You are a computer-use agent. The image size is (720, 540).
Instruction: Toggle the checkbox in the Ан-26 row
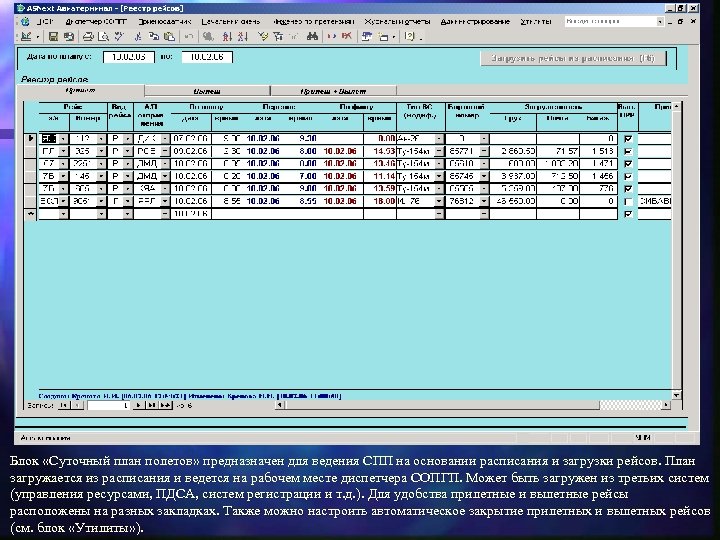pos(628,139)
